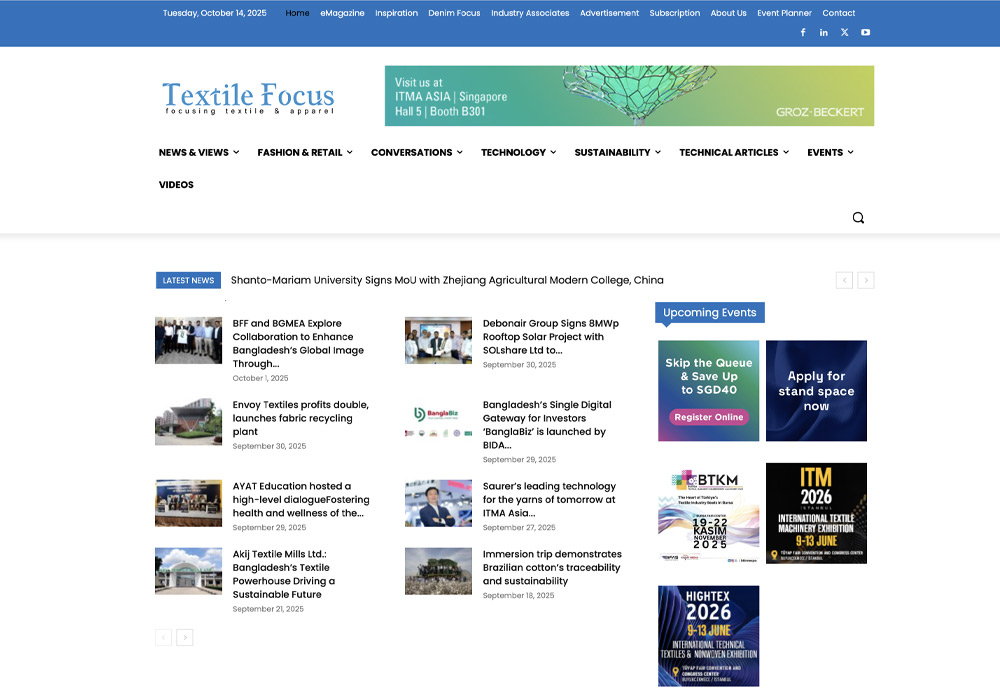Open the Videos menu item
The height and width of the screenshot is (698, 1000).
click(x=176, y=185)
